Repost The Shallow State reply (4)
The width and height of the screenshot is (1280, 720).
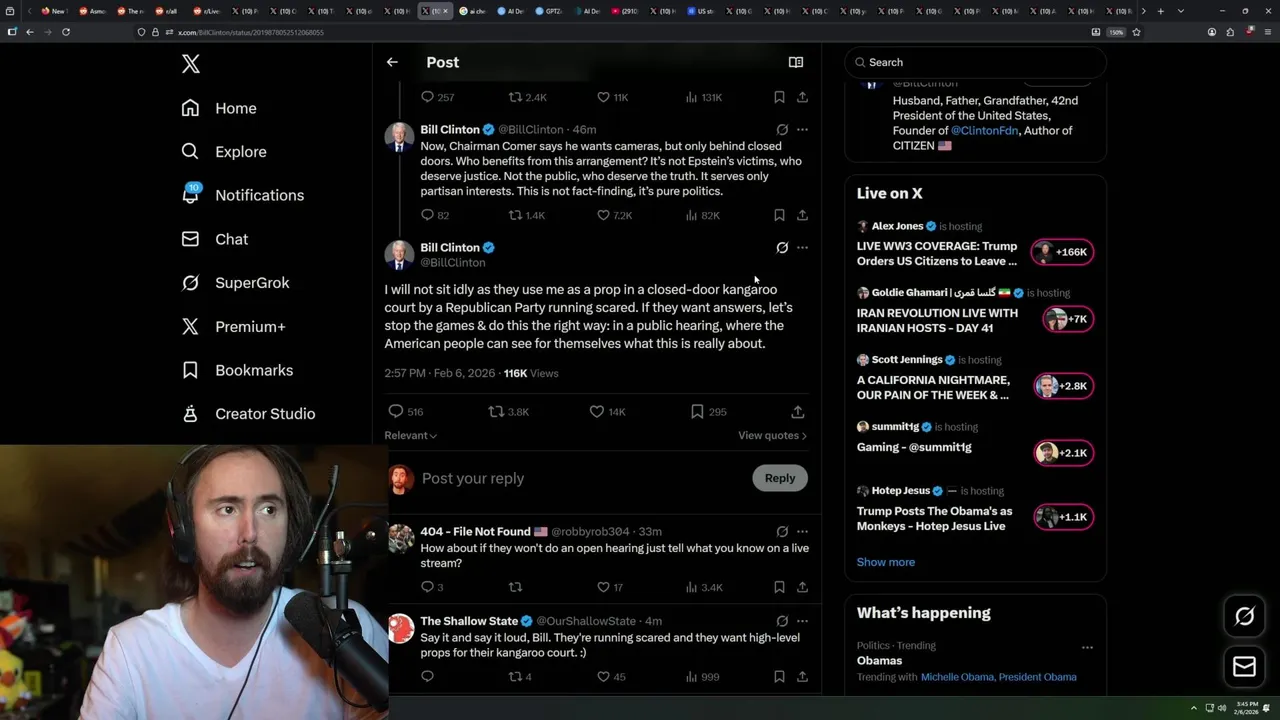(520, 677)
